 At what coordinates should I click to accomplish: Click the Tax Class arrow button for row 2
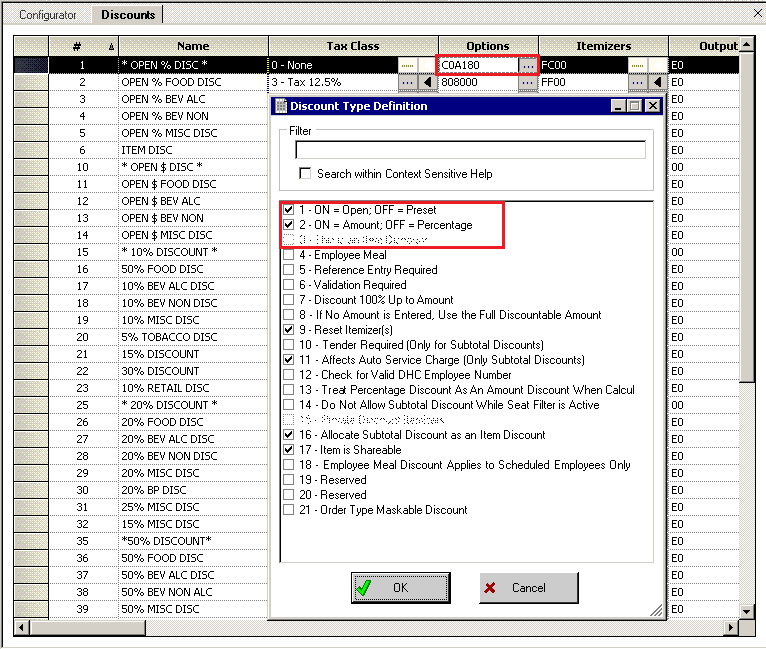click(x=427, y=82)
